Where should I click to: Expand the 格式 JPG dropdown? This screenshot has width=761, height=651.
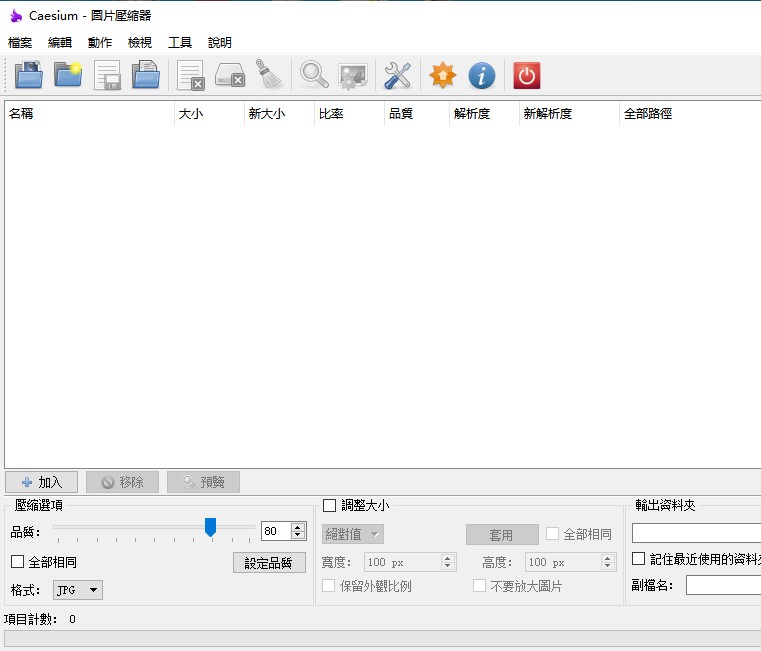point(78,590)
